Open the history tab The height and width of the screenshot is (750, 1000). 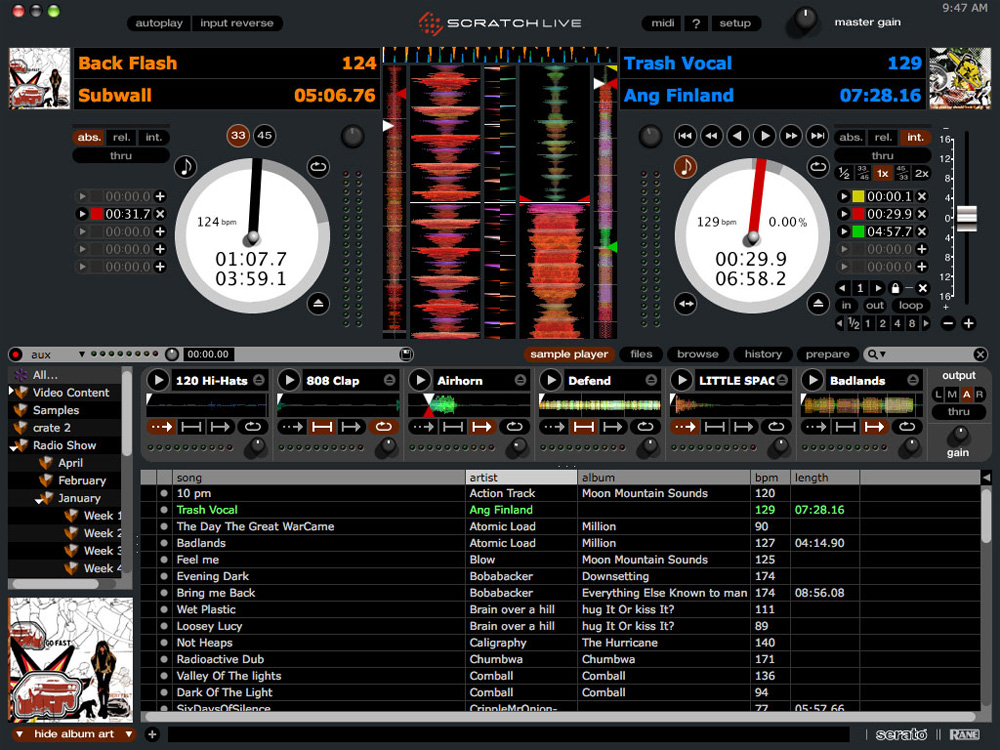point(763,355)
